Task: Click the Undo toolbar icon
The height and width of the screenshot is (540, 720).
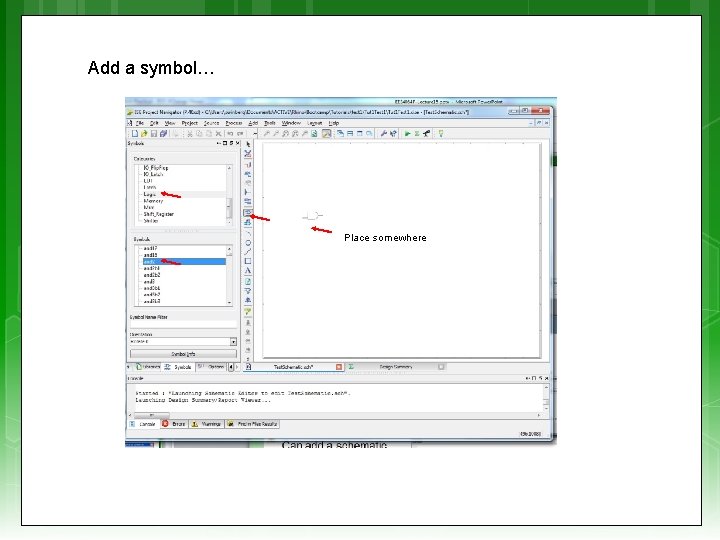Action: pyautogui.click(x=230, y=134)
